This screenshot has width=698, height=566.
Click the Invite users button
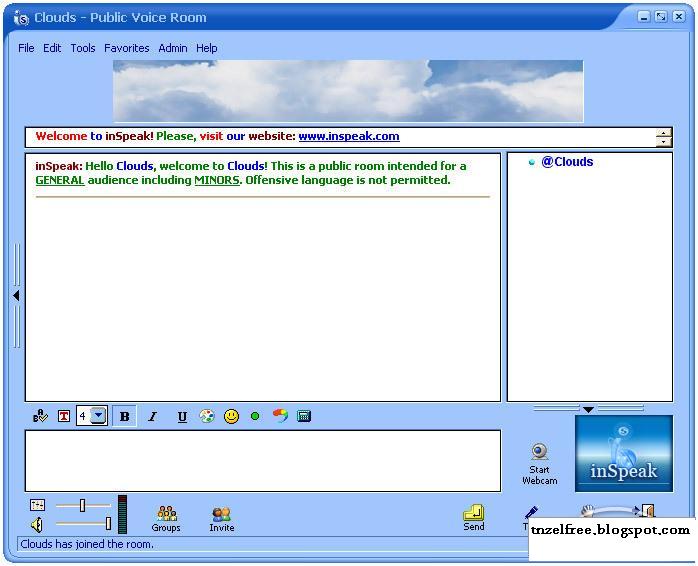222,519
